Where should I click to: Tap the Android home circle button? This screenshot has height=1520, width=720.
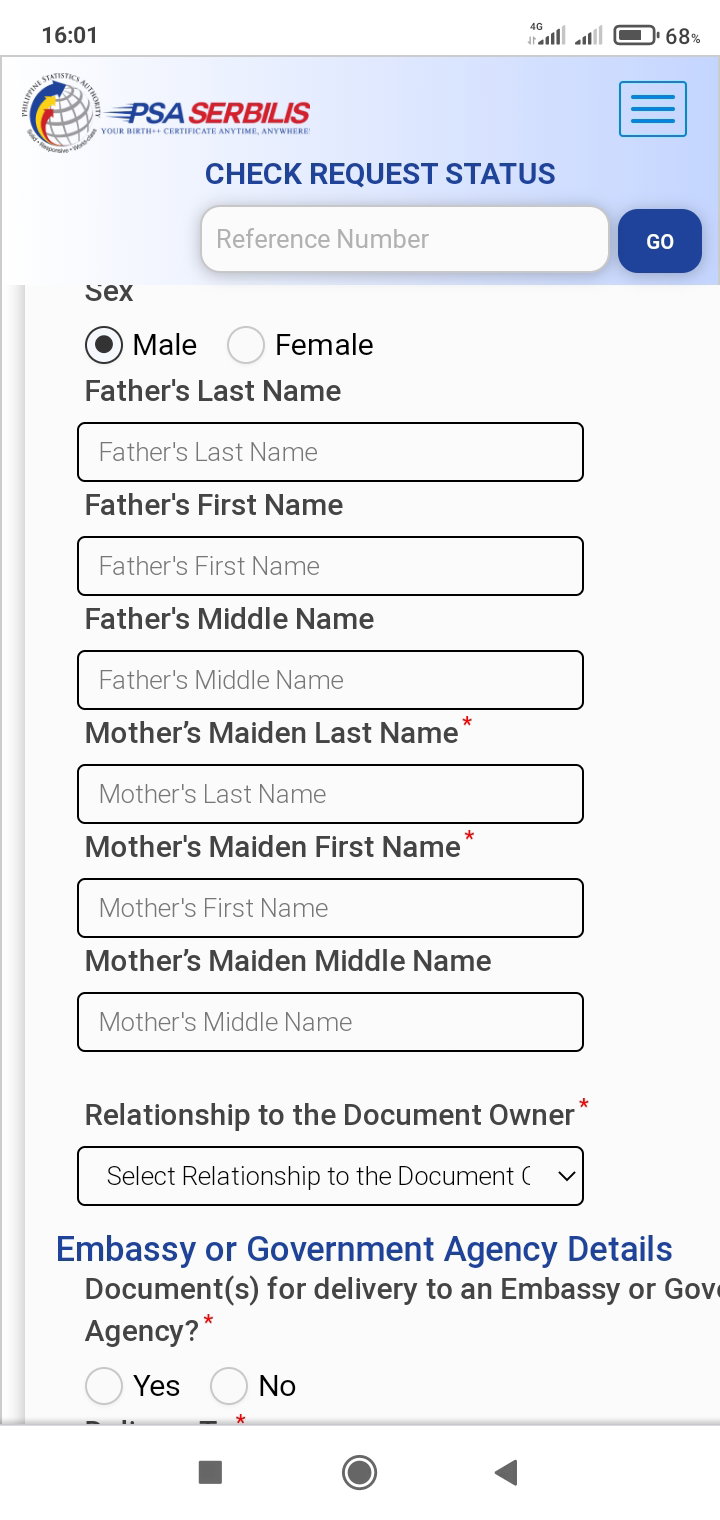tap(359, 1472)
